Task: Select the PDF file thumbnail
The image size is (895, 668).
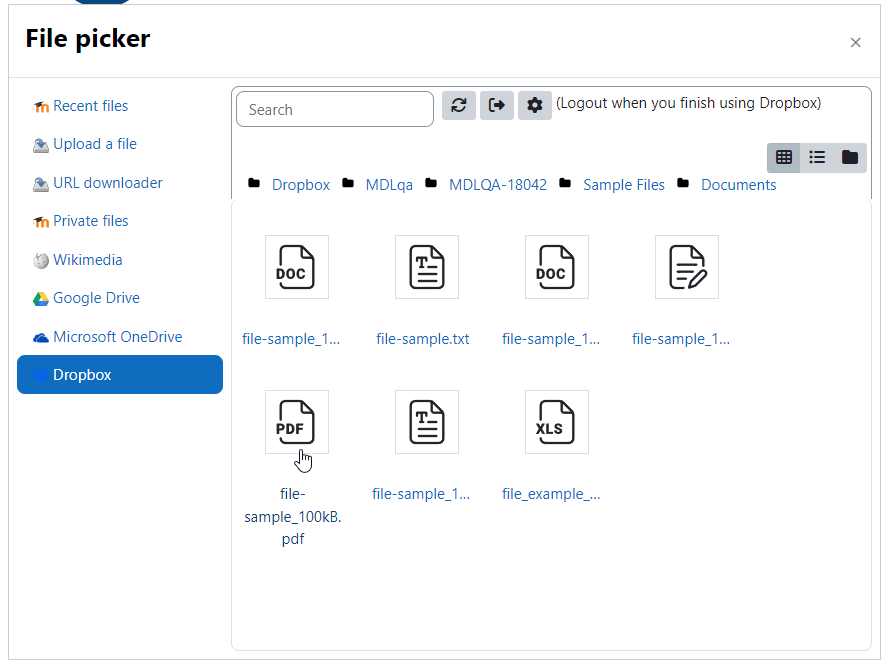Action: coord(297,422)
